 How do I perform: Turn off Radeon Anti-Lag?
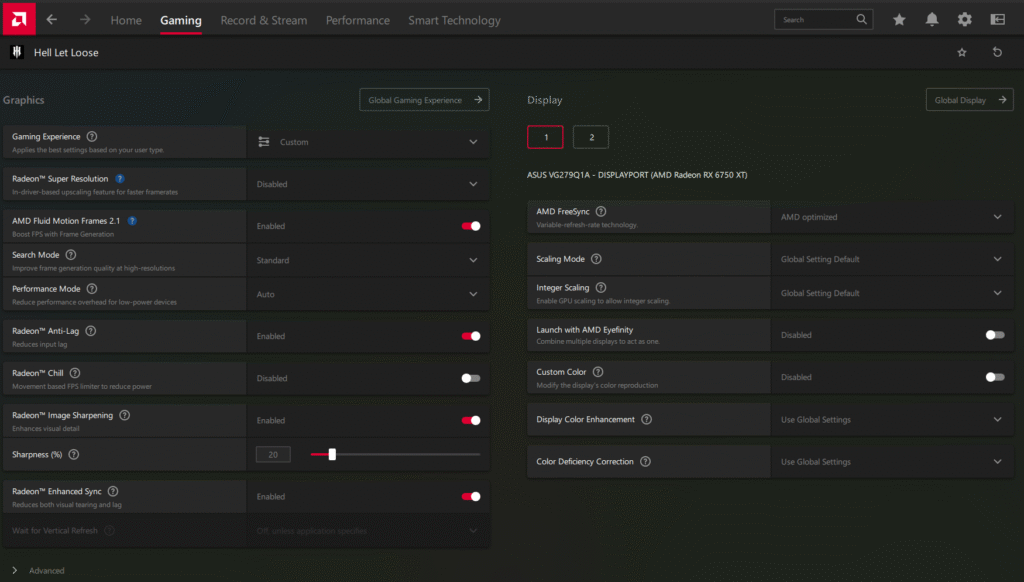click(x=471, y=336)
